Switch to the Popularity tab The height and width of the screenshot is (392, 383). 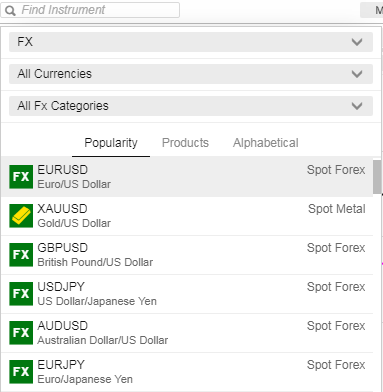pyautogui.click(x=111, y=143)
